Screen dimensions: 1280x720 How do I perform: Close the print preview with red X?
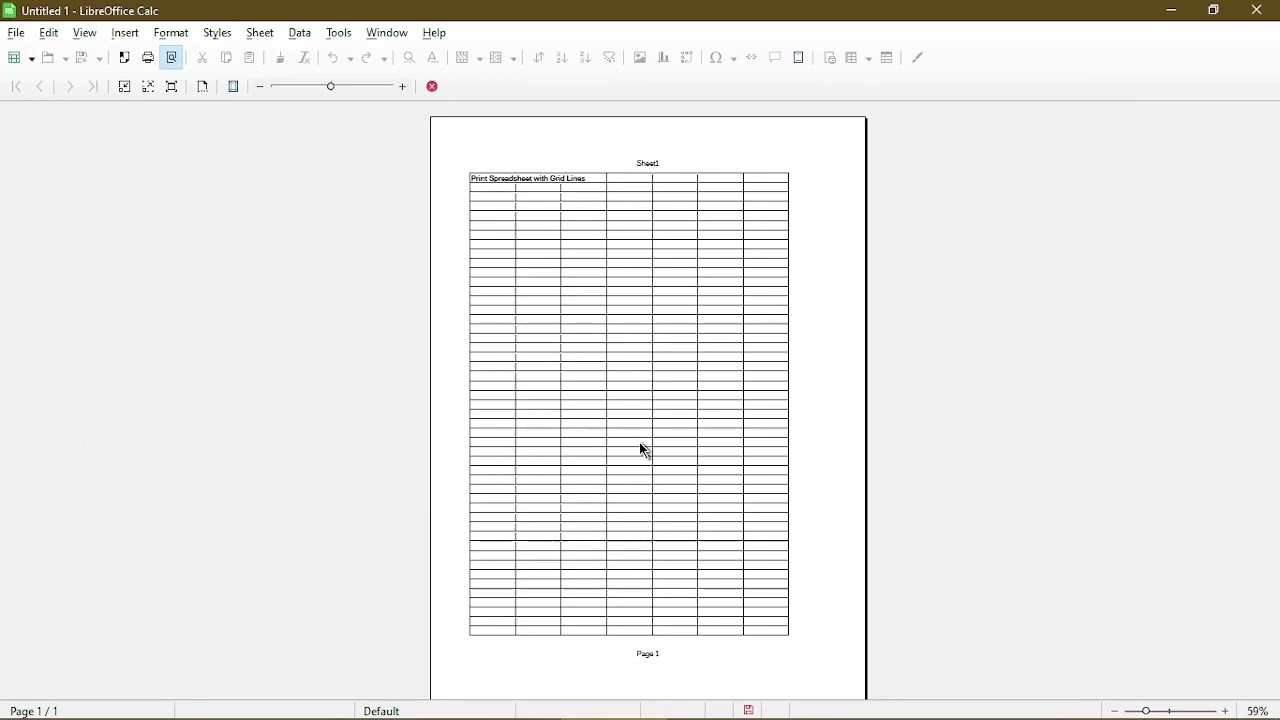point(433,87)
